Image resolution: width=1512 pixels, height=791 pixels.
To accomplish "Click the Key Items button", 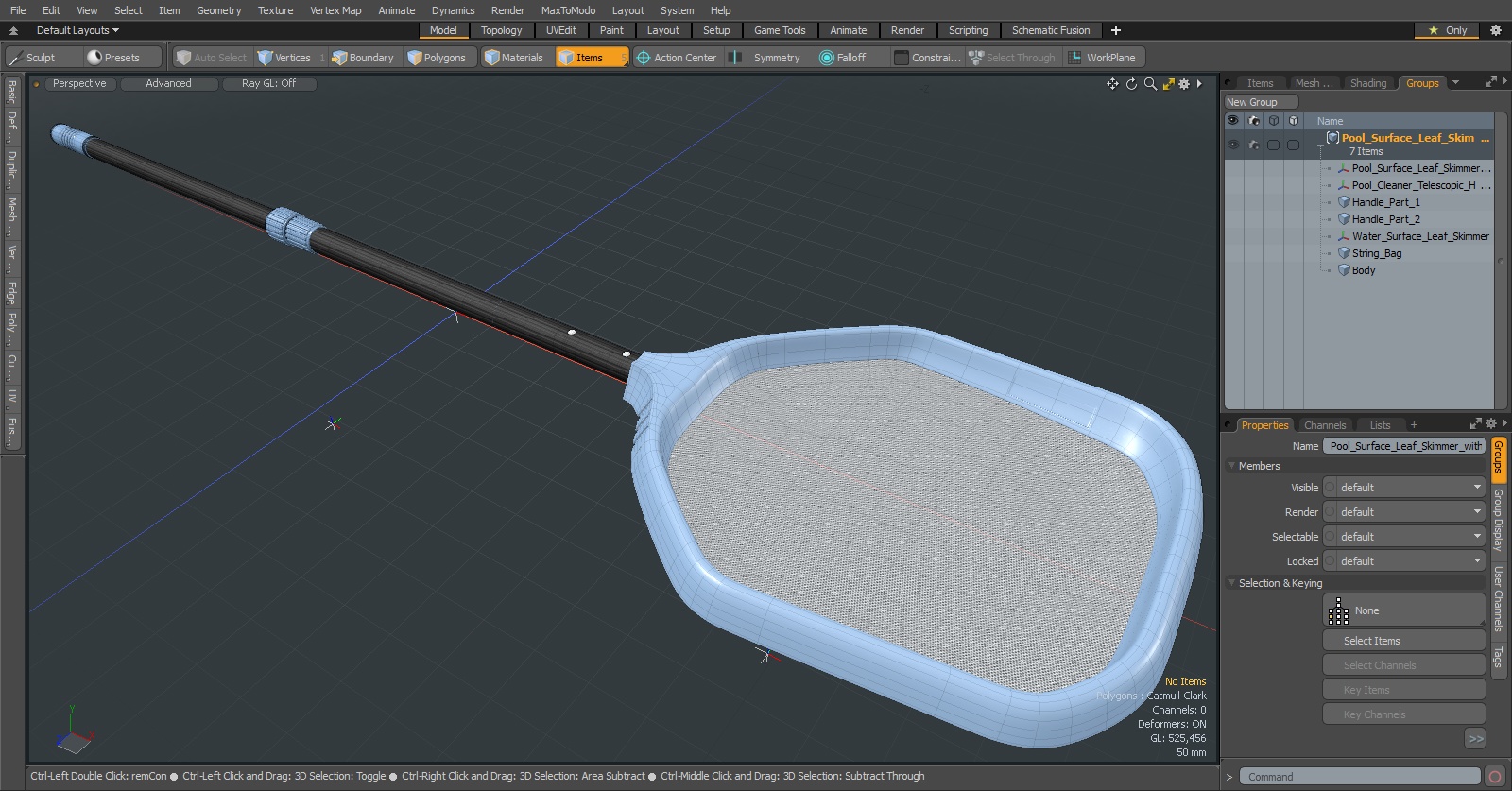I will [1403, 690].
